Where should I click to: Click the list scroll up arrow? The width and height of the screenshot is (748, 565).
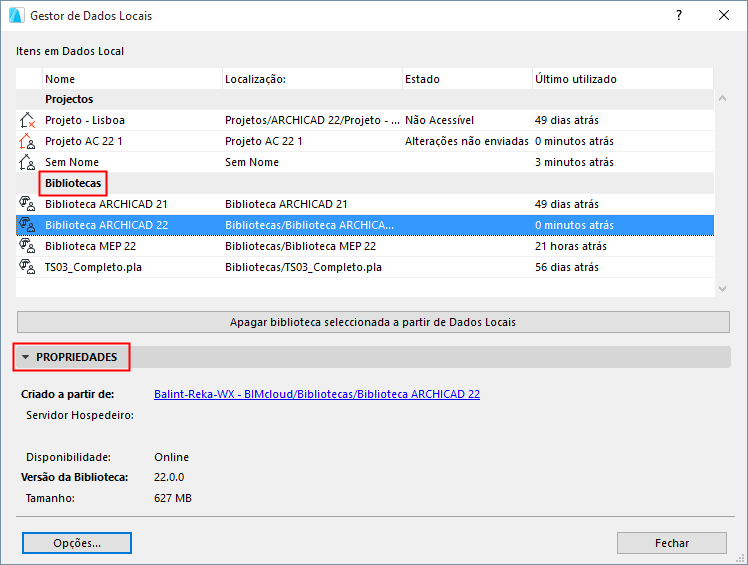(722, 98)
